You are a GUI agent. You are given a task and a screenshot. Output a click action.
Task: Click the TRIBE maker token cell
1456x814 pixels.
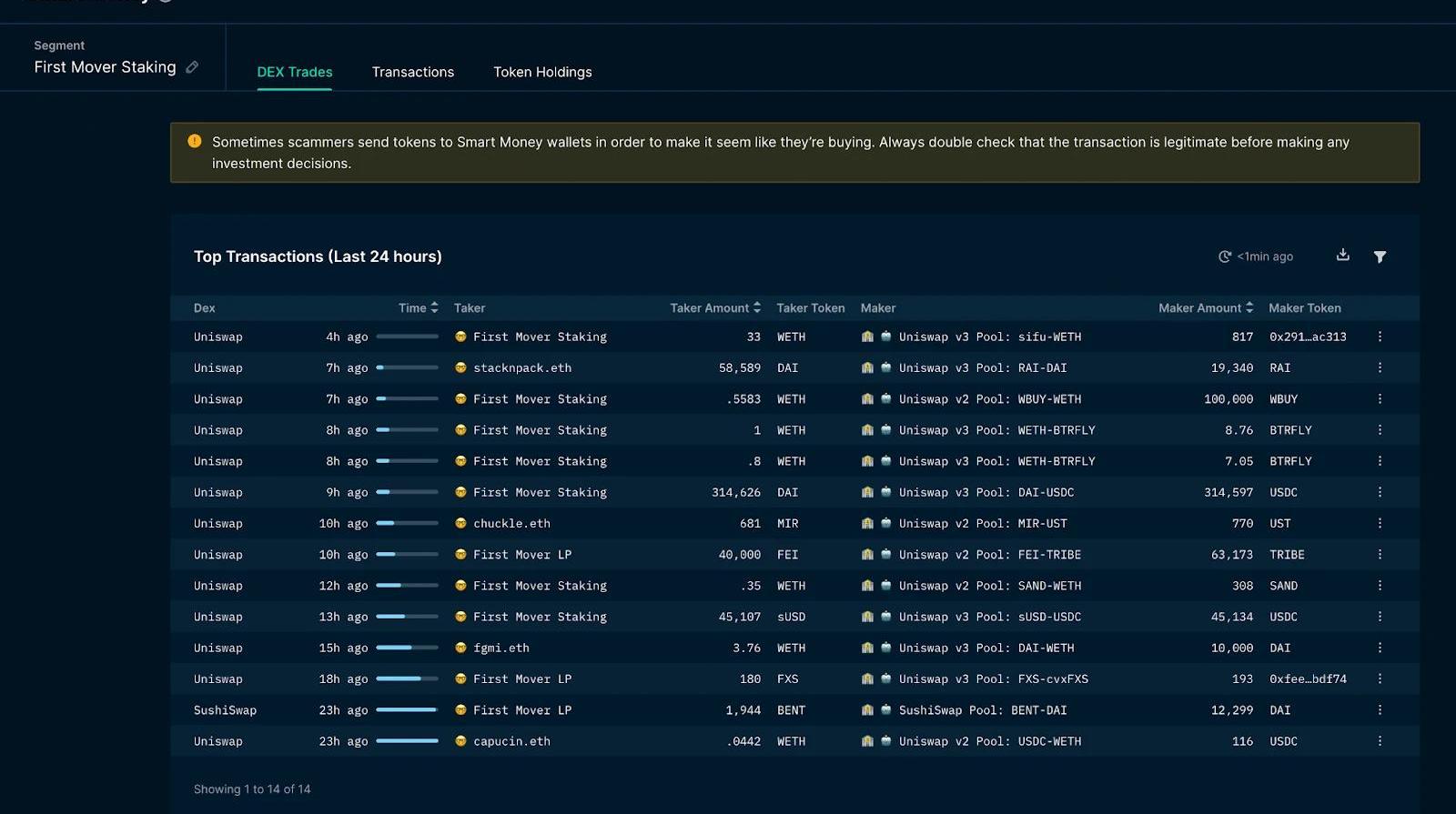pos(1287,554)
